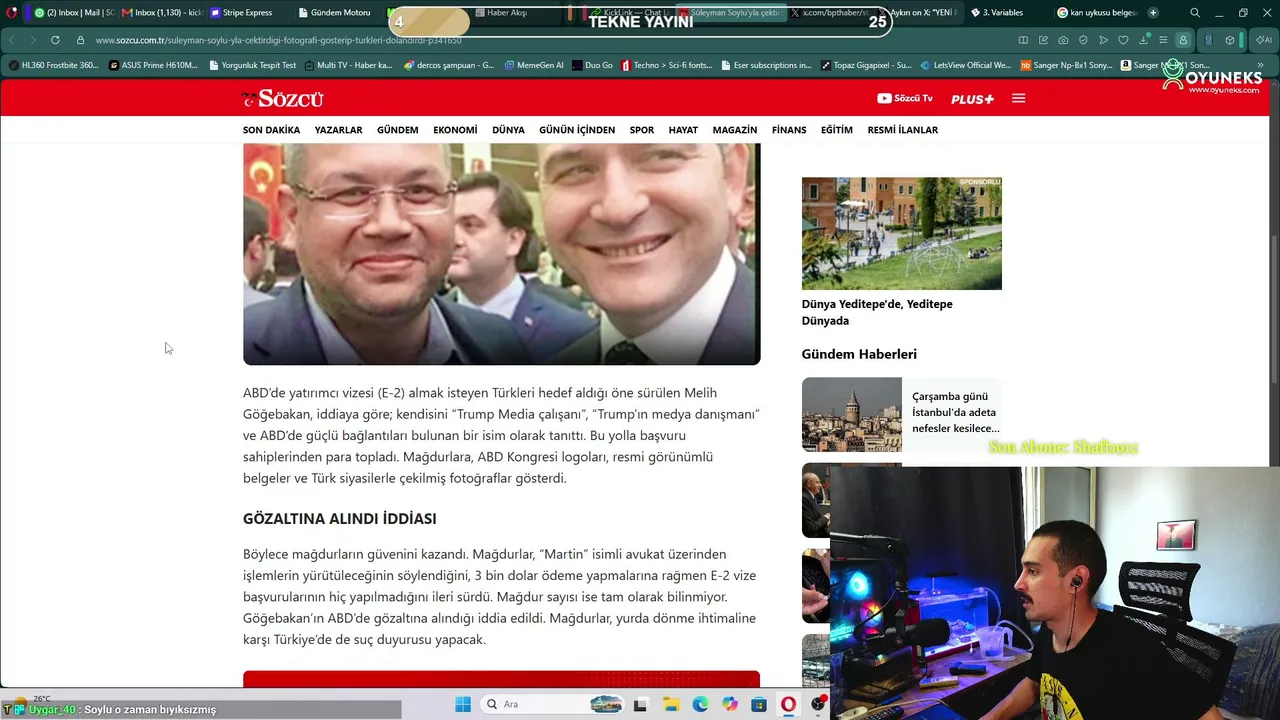1280x720 pixels.
Task: Switch to the kan uykusu belgesel tab
Action: 1098,13
